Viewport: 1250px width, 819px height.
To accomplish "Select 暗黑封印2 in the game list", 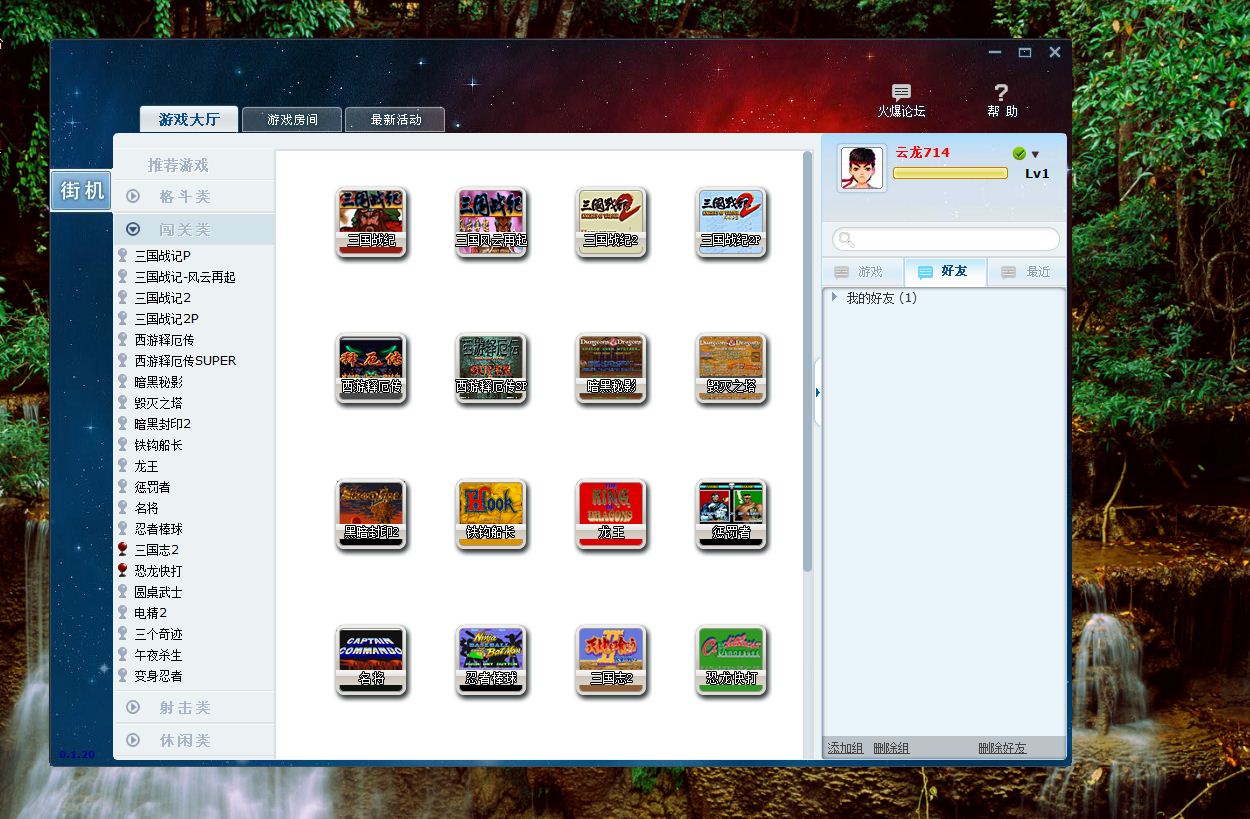I will click(162, 424).
